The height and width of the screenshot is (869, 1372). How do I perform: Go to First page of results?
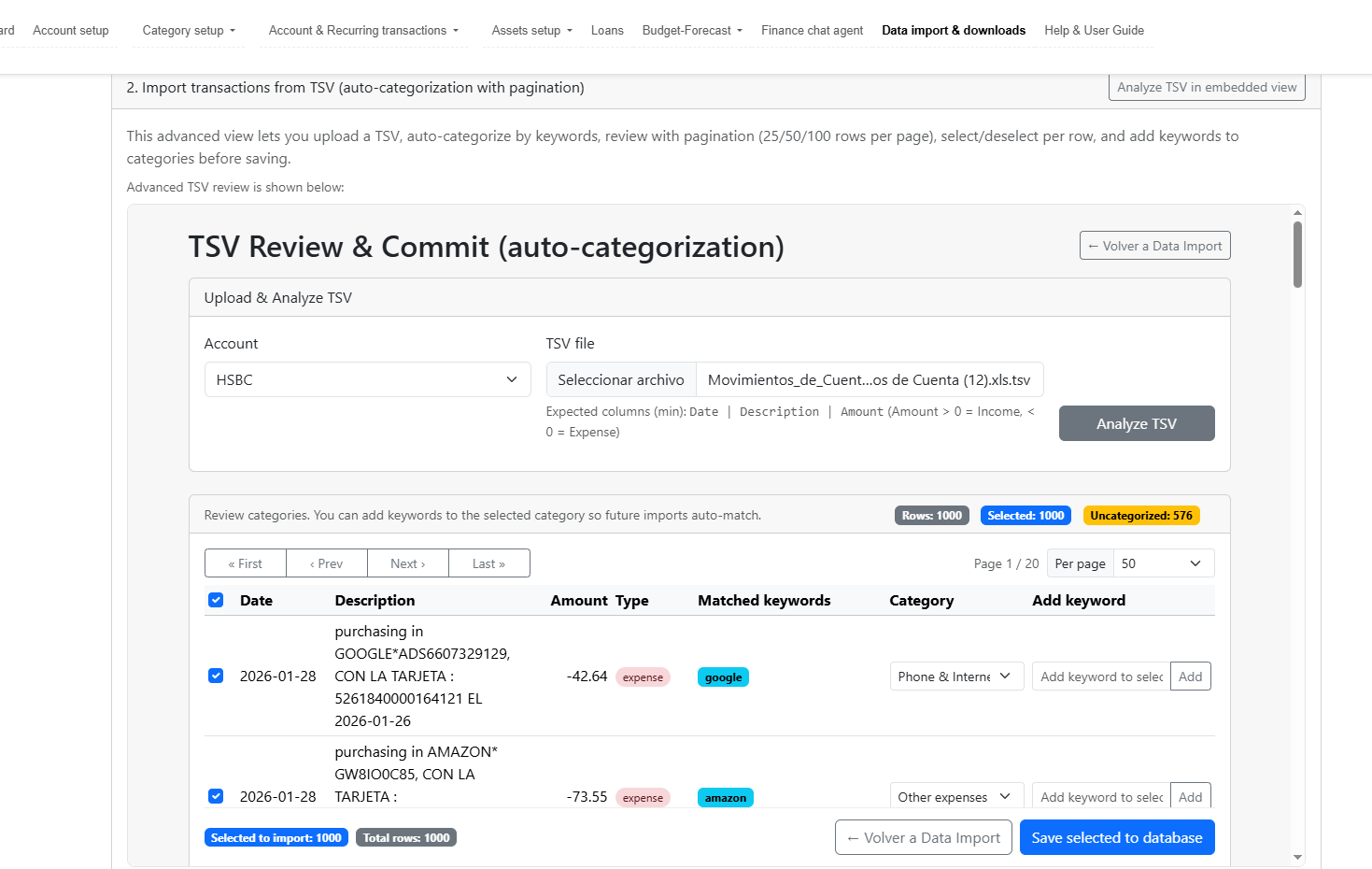246,563
